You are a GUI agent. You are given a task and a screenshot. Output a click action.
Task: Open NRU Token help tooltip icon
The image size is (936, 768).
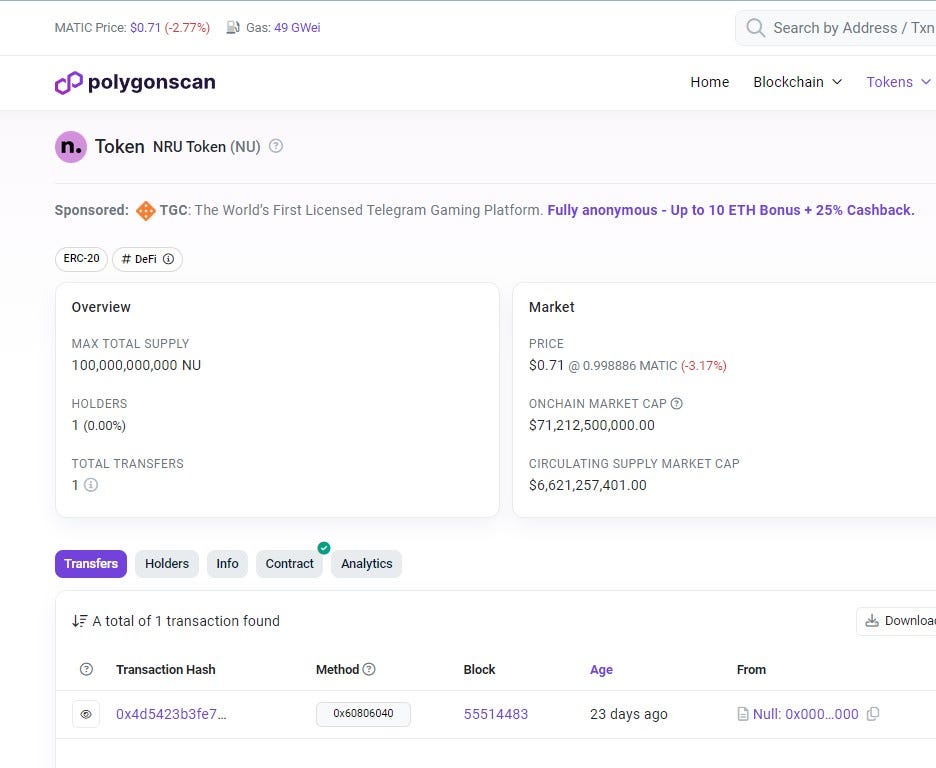pyautogui.click(x=275, y=146)
